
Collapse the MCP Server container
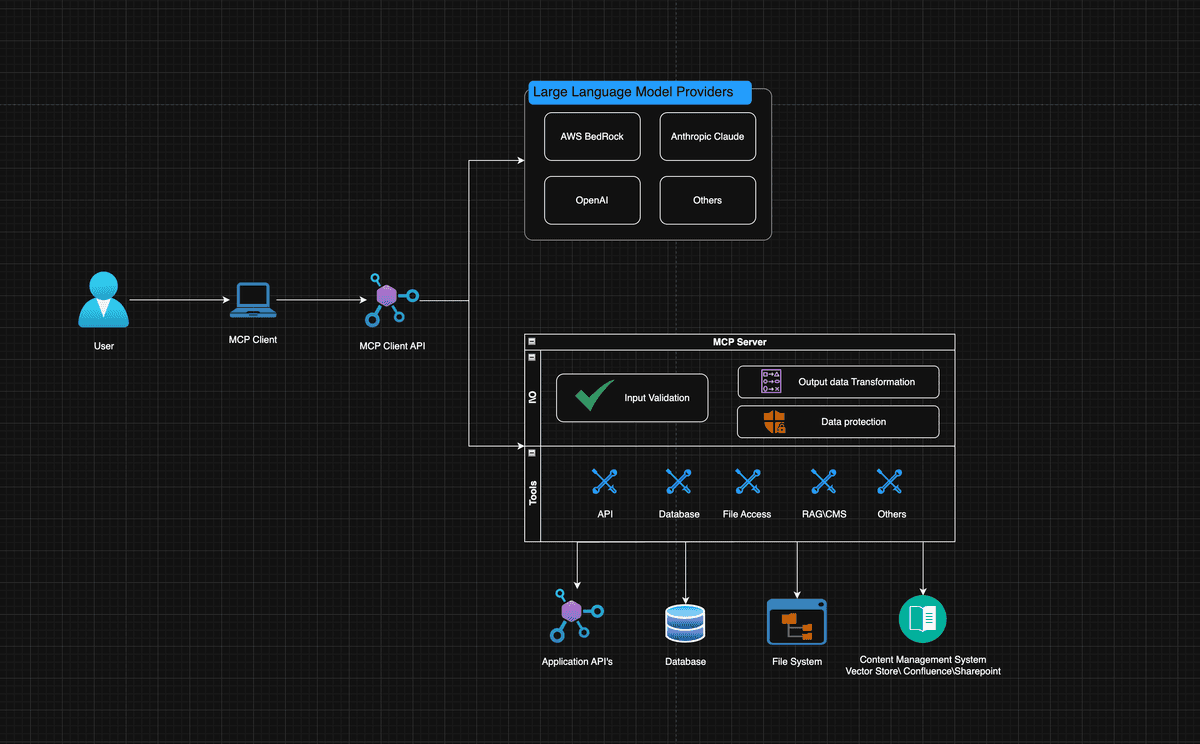pos(531,342)
